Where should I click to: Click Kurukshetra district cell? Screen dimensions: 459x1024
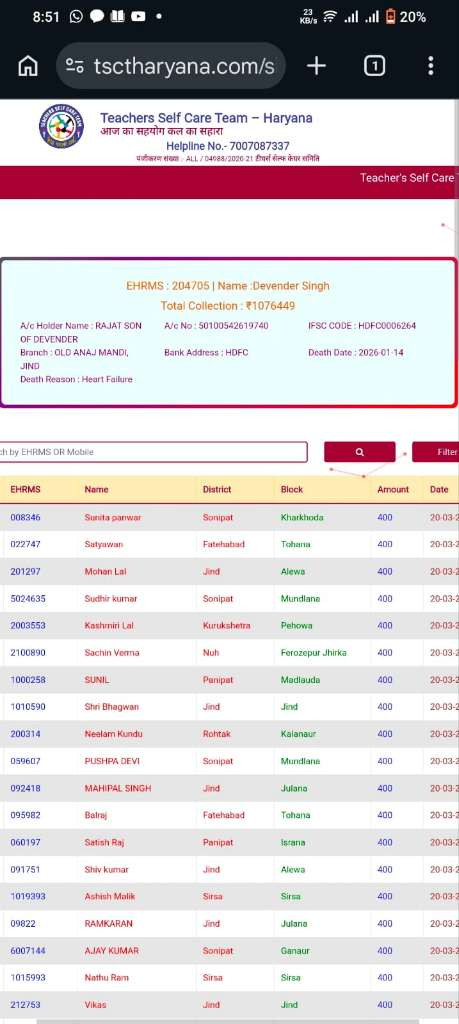click(x=227, y=626)
